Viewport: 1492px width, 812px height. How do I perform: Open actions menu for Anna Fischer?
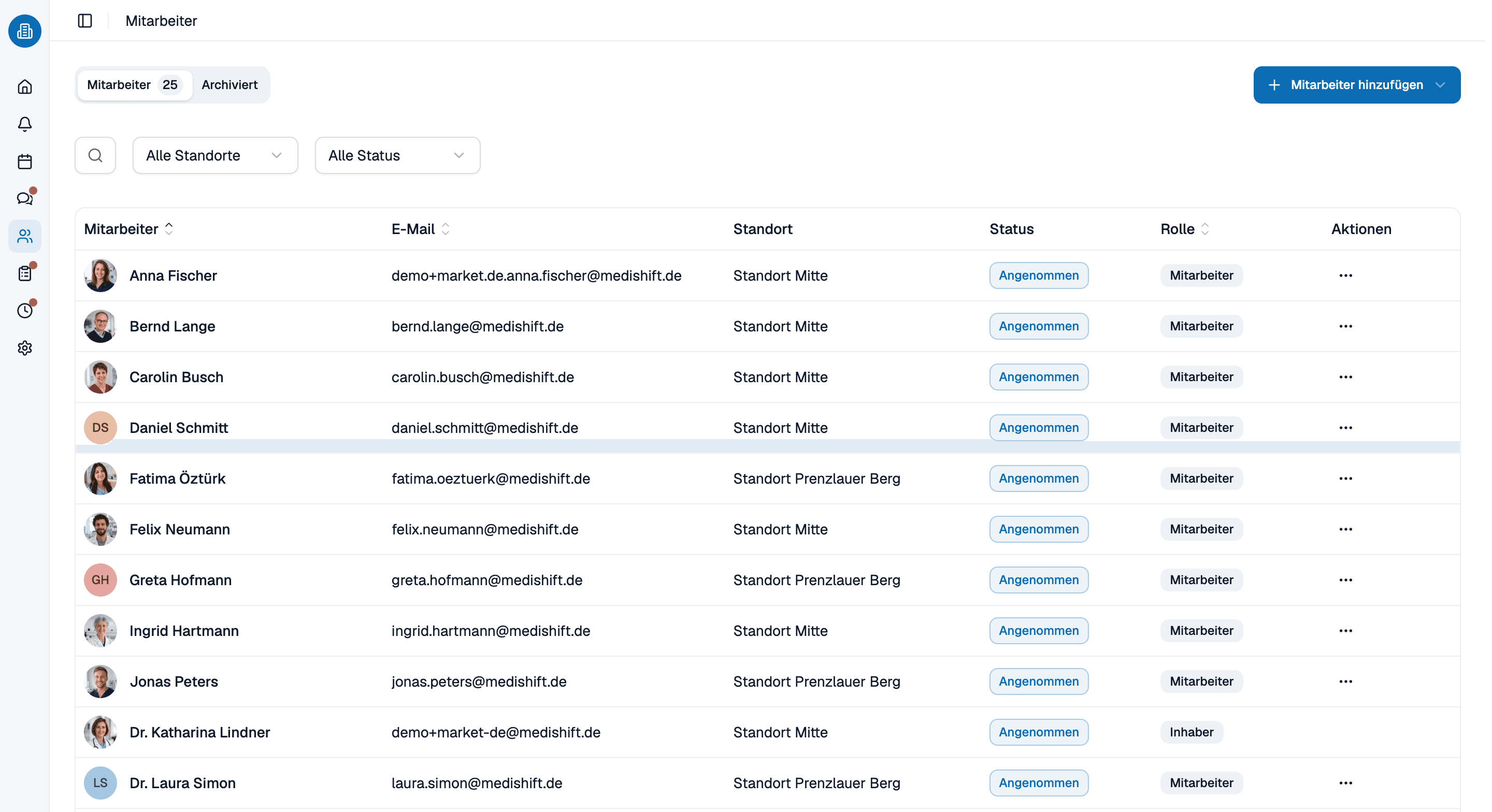point(1345,275)
